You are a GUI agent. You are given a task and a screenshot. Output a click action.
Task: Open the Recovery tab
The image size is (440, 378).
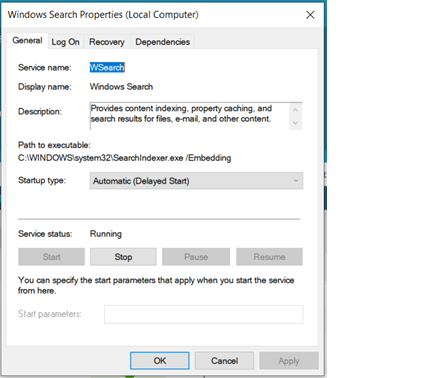click(x=107, y=42)
